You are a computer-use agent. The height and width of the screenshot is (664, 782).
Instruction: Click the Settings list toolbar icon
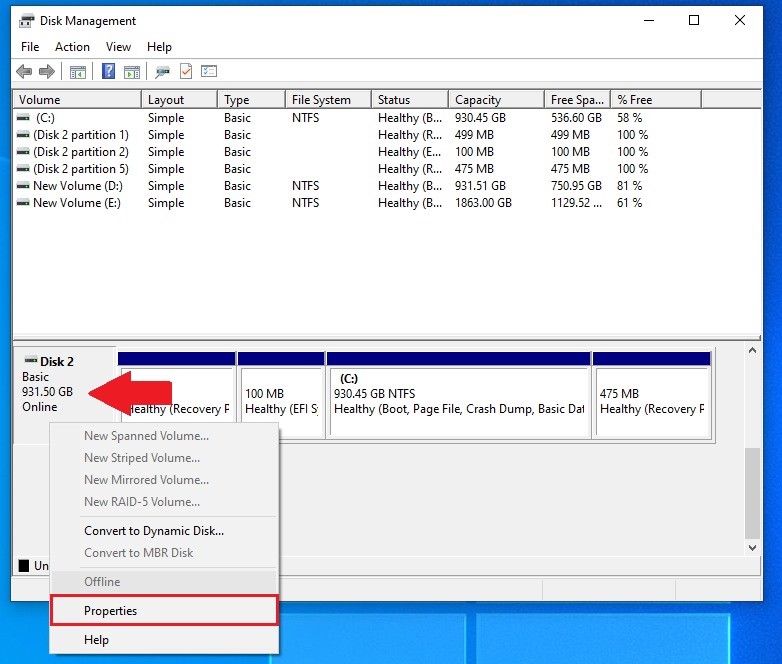coord(209,71)
